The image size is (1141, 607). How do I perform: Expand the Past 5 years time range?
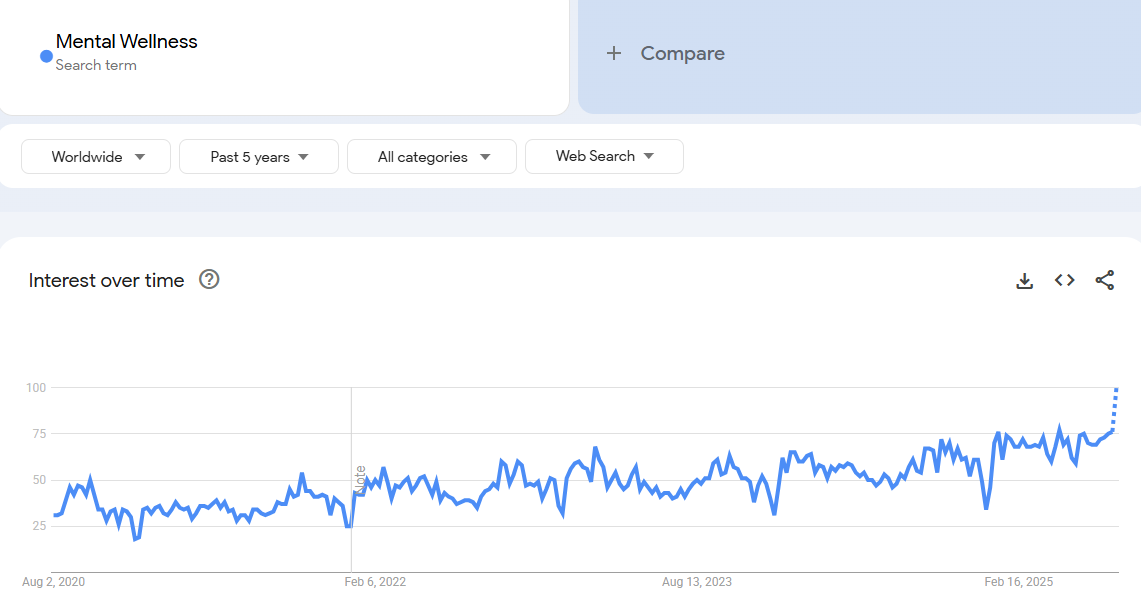(x=259, y=157)
